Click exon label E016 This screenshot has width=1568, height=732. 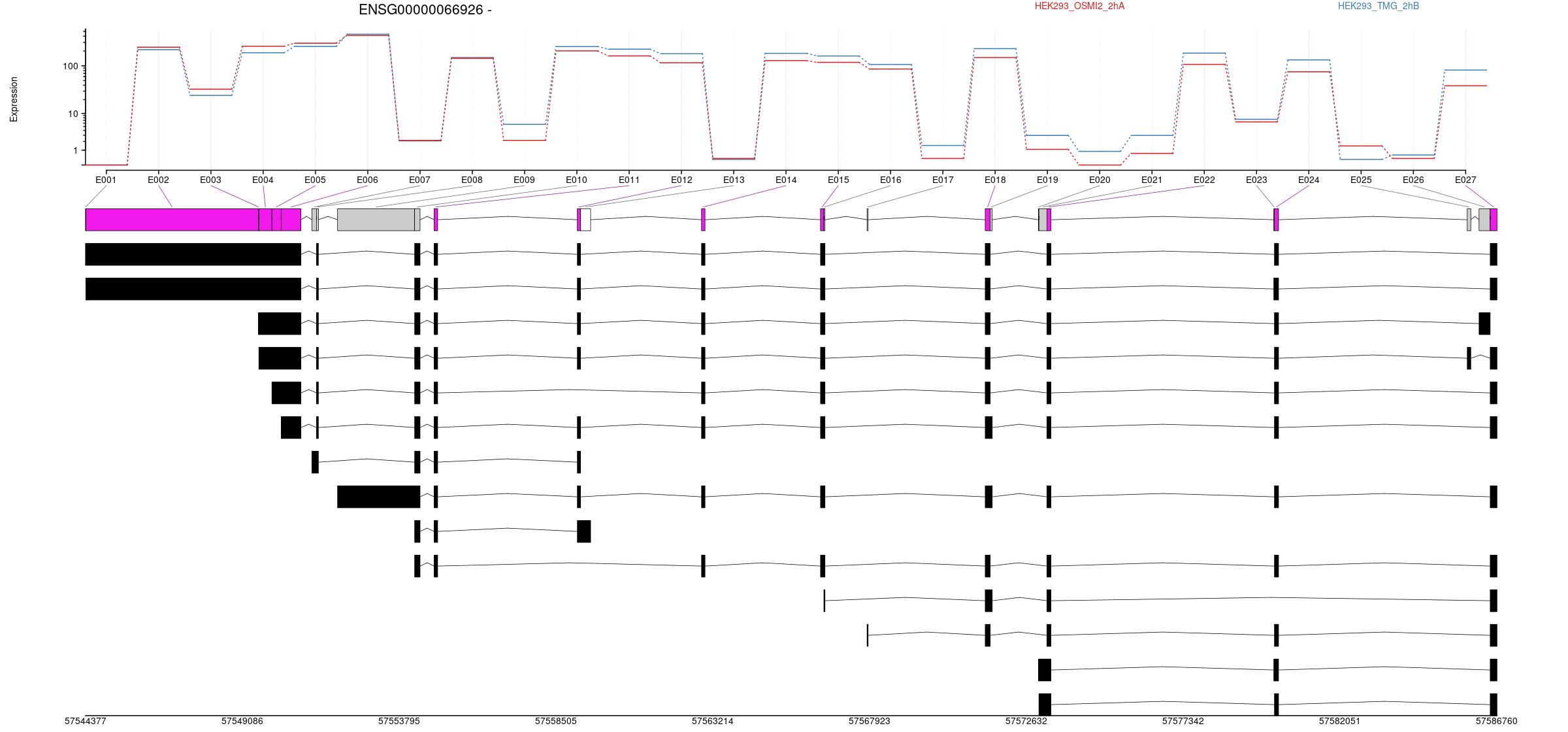click(x=890, y=180)
